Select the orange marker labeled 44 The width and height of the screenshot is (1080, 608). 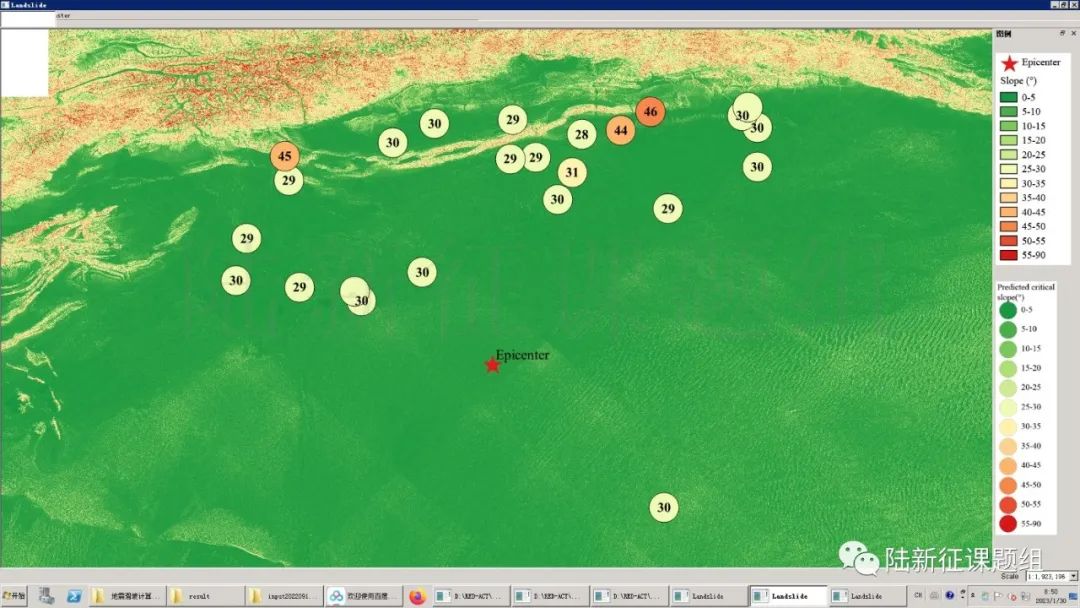tap(621, 131)
